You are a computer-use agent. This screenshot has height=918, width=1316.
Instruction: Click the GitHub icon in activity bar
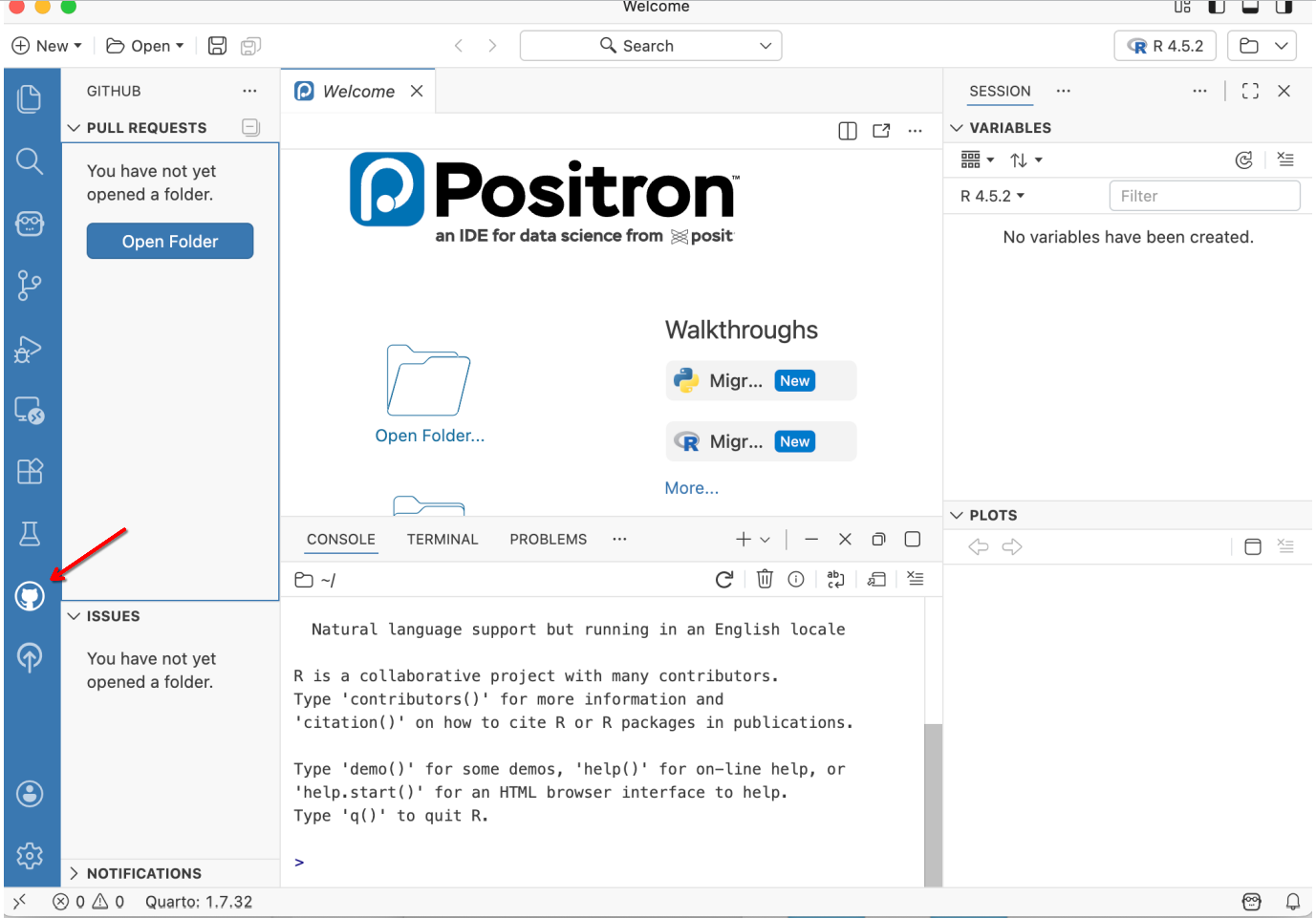tap(30, 597)
